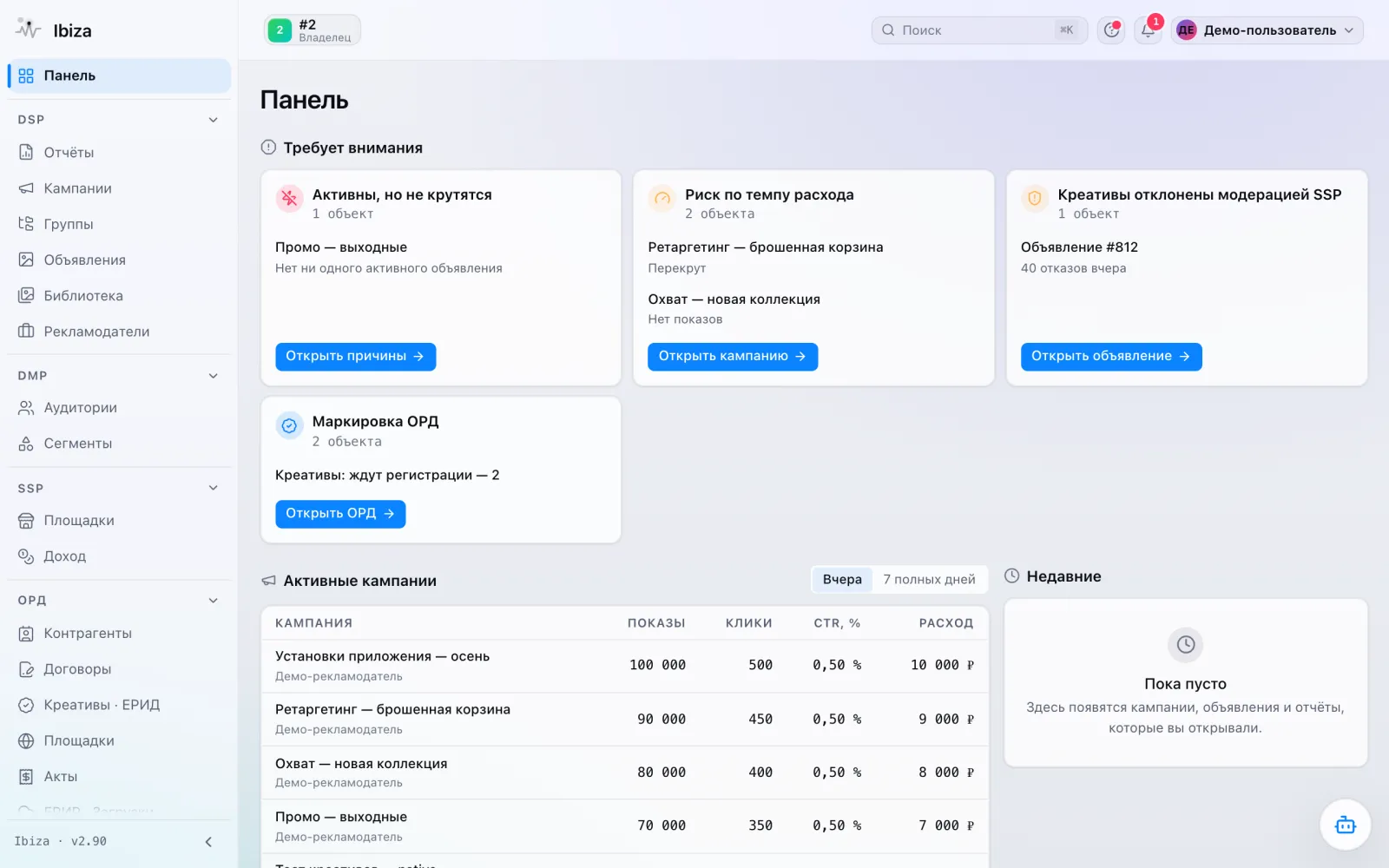
Task: Click the Ibiza logo icon
Action: 28,30
